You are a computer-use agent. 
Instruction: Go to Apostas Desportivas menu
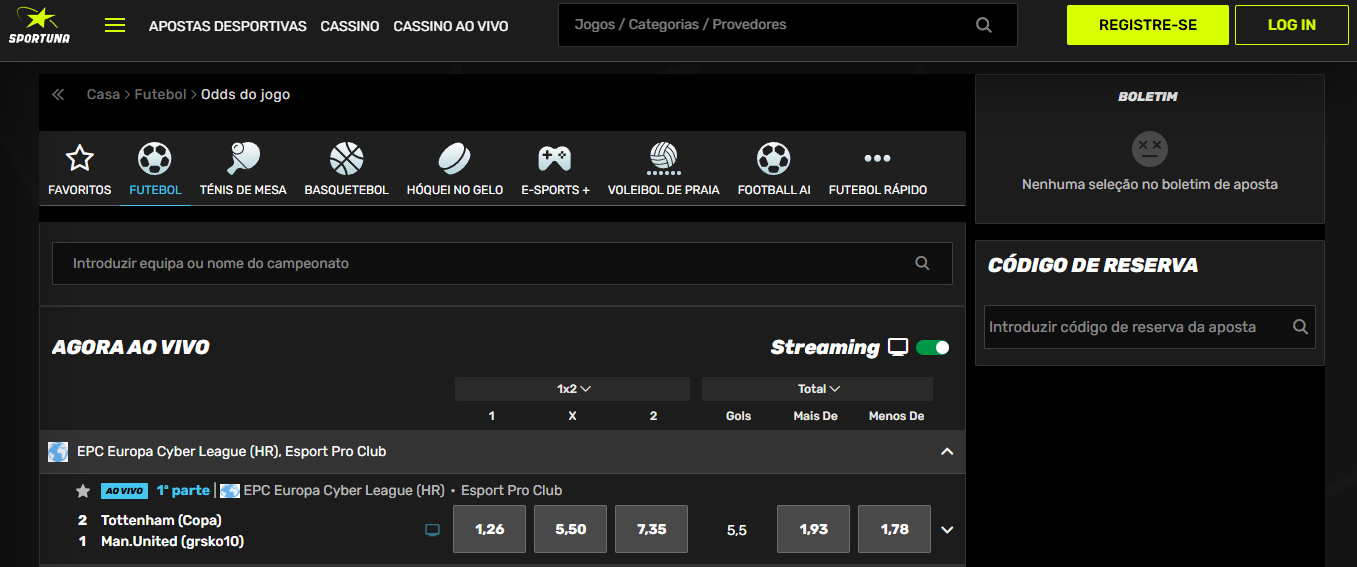tap(227, 26)
